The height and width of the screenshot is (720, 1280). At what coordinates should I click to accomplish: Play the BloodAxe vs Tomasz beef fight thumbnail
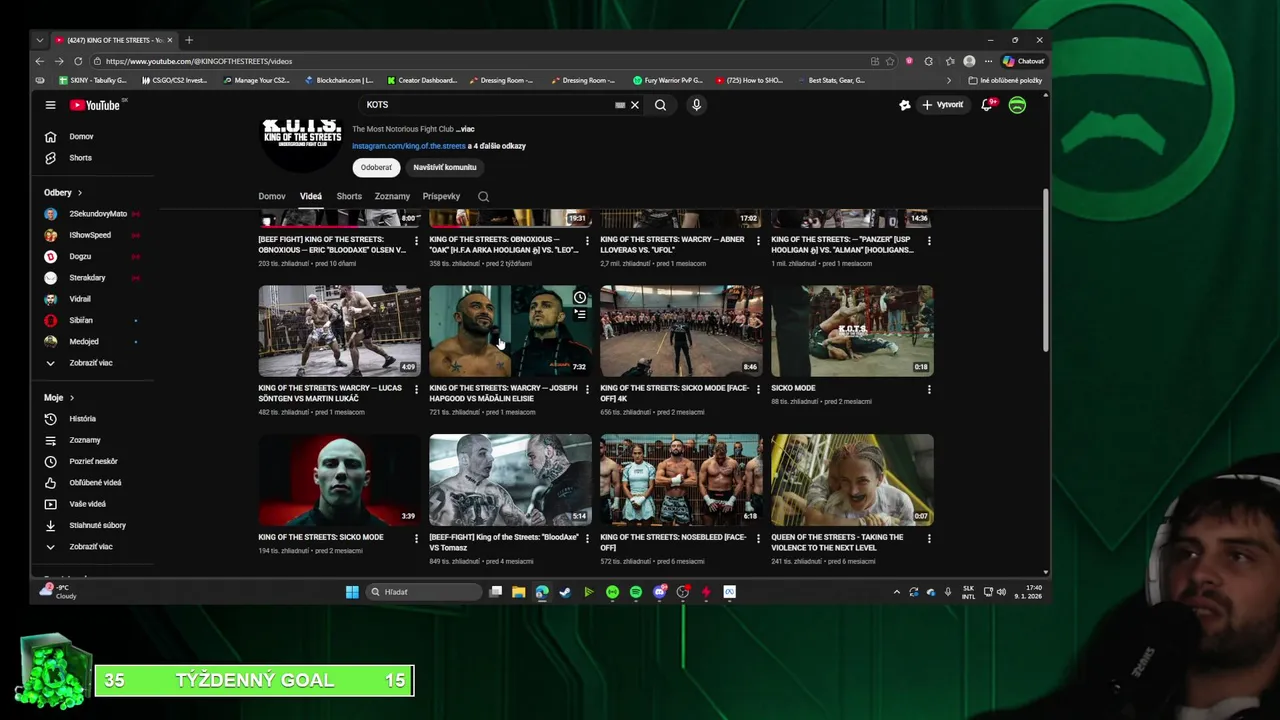coord(510,480)
